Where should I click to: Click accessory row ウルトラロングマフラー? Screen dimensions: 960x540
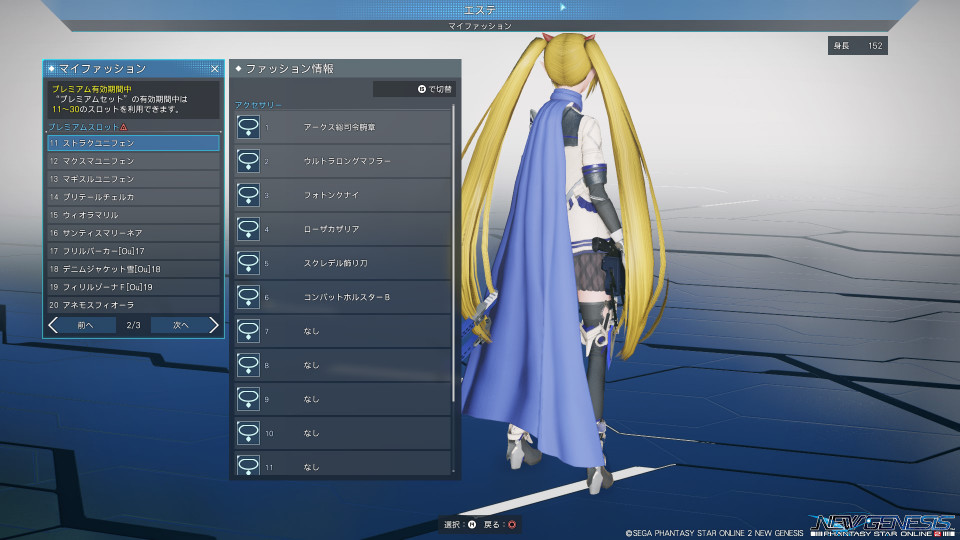[343, 161]
